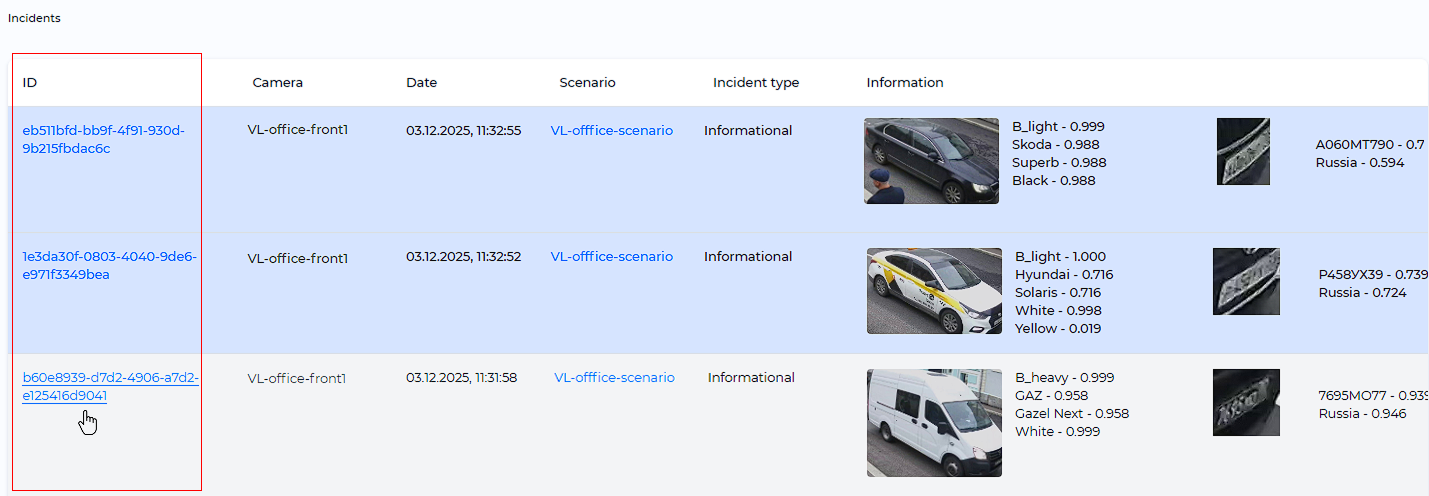Click the Incident type column header
Screen dimensions: 1429x496
(756, 82)
